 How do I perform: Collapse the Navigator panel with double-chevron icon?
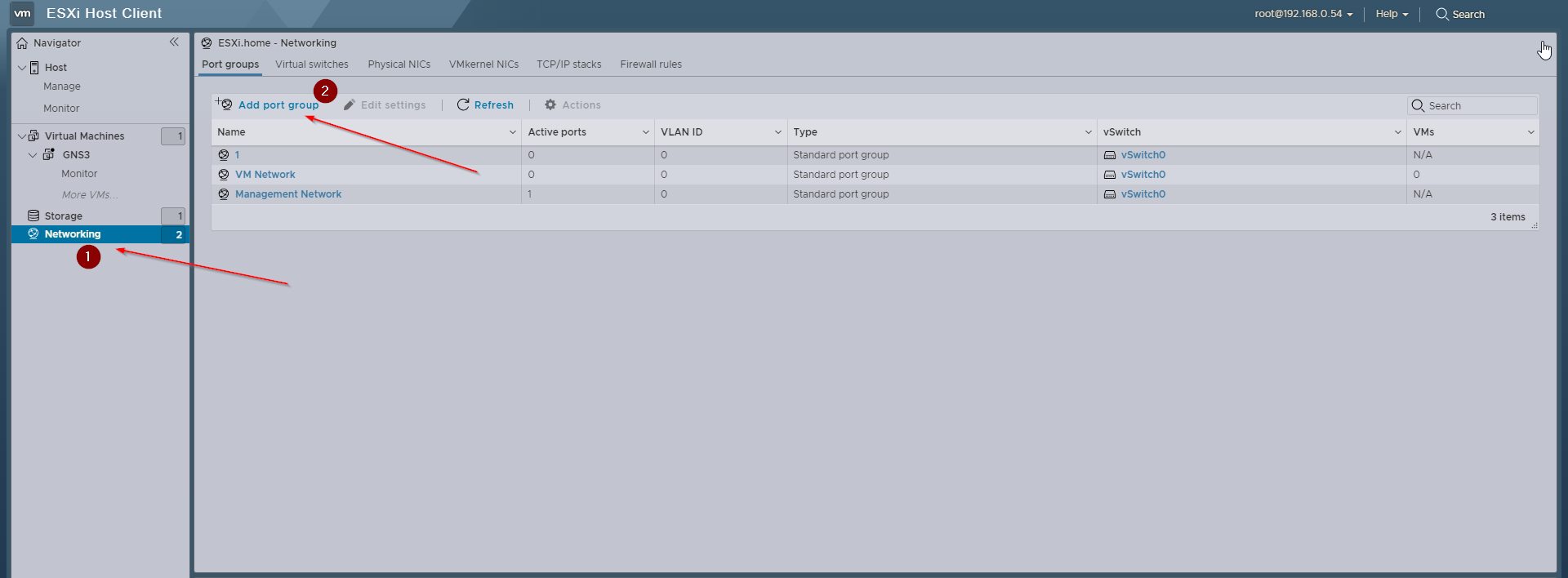pos(174,42)
